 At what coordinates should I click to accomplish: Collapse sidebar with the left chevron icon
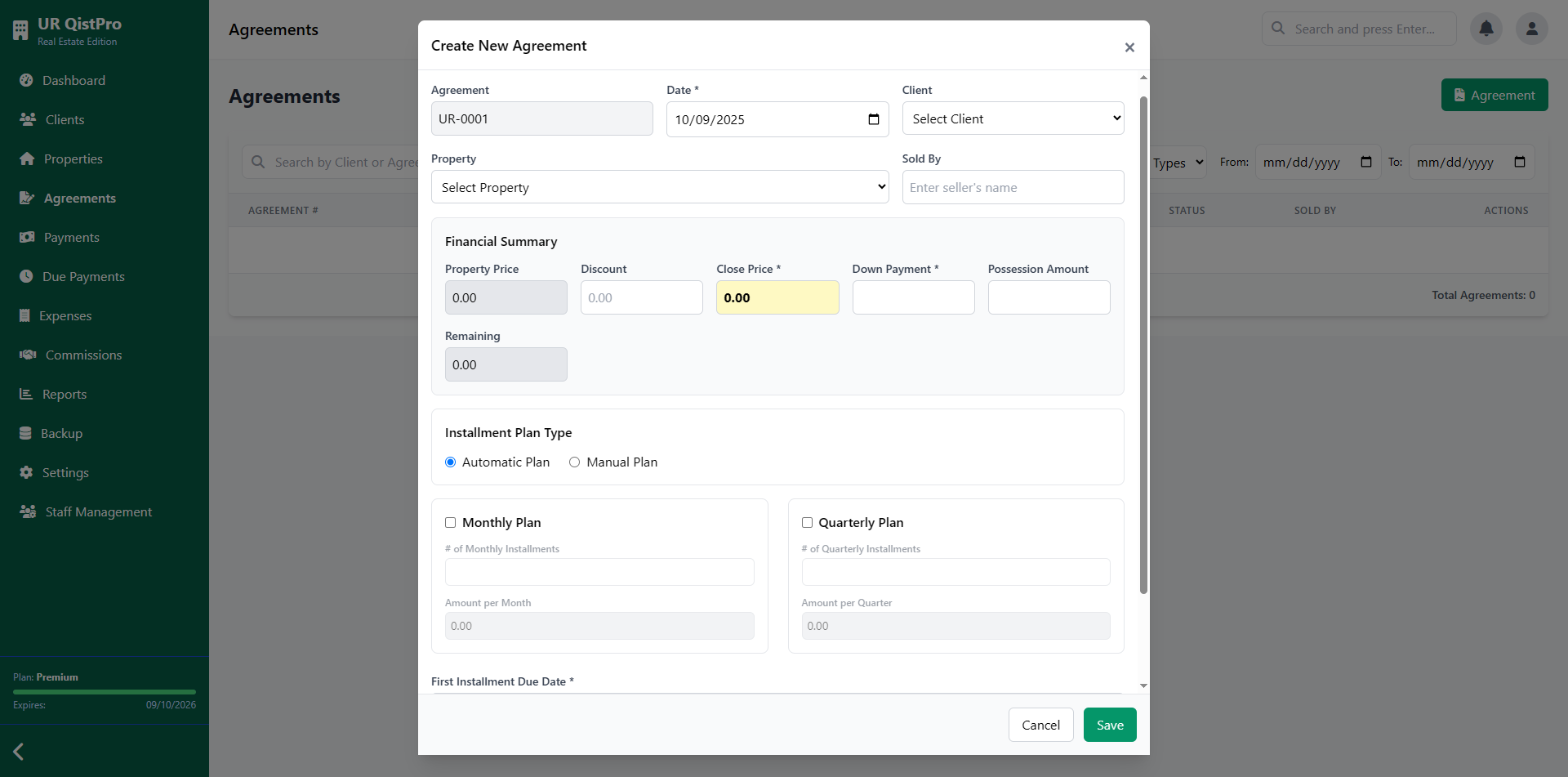point(19,751)
